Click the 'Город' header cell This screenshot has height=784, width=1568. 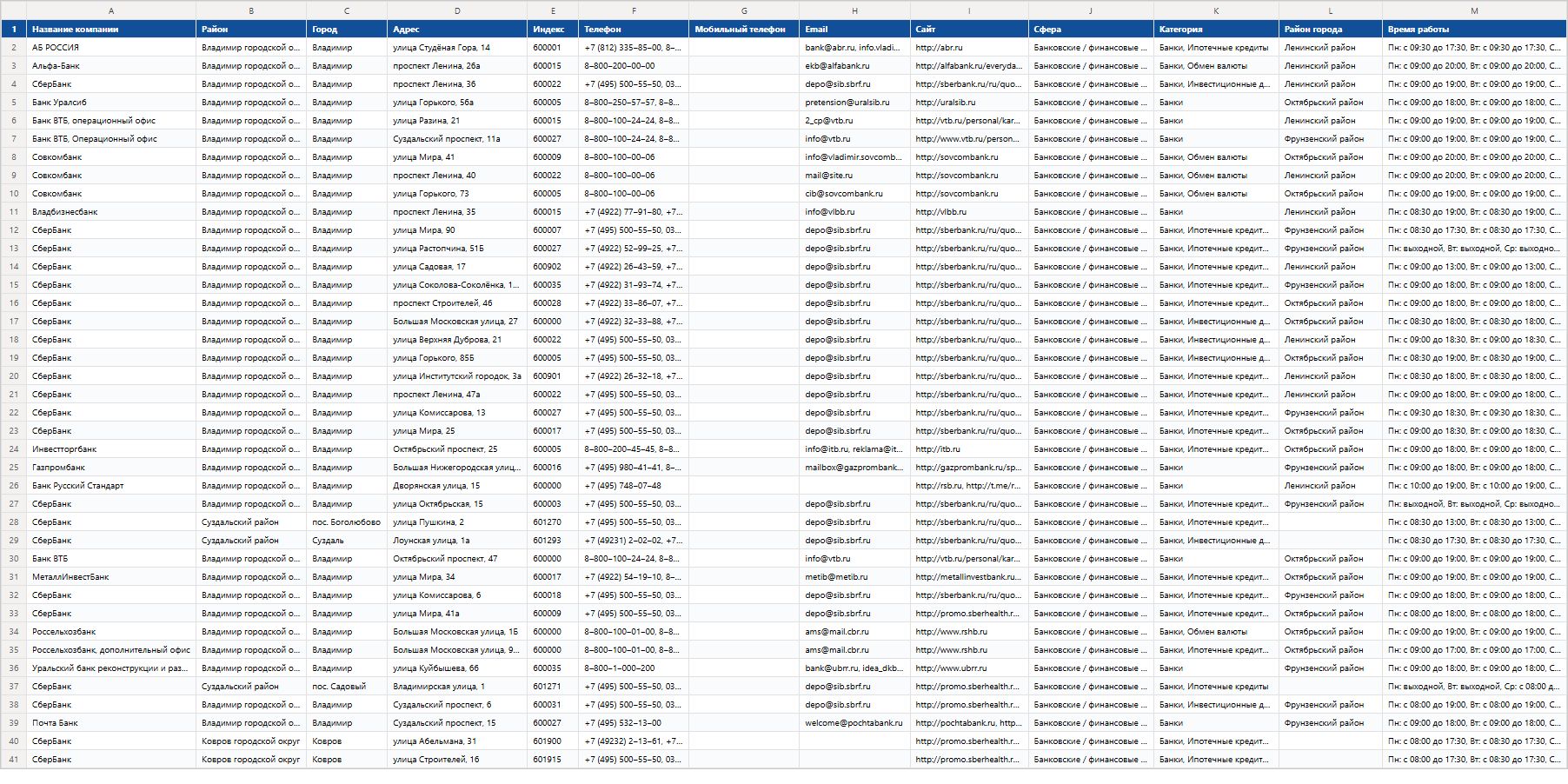347,30
